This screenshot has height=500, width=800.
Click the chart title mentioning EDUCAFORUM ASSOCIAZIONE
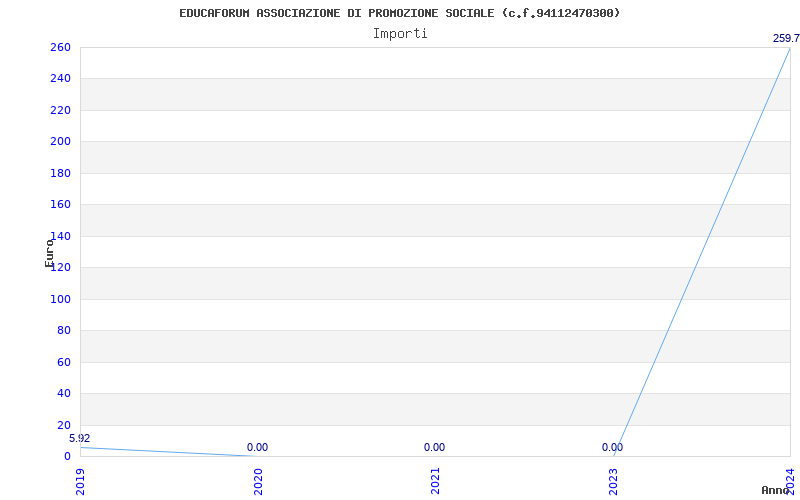pos(399,13)
